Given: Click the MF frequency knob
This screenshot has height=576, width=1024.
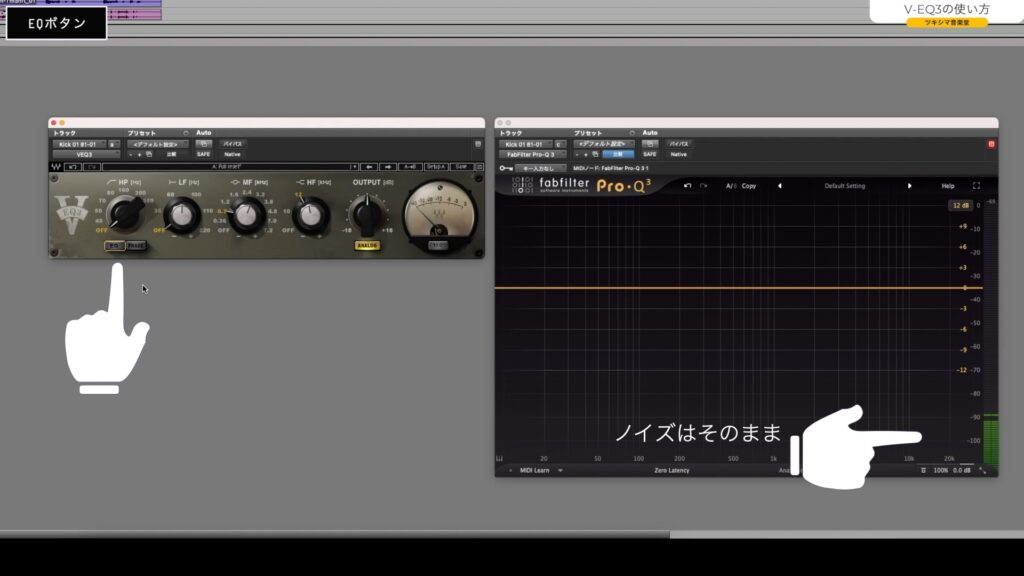Looking at the screenshot, I should tap(246, 215).
